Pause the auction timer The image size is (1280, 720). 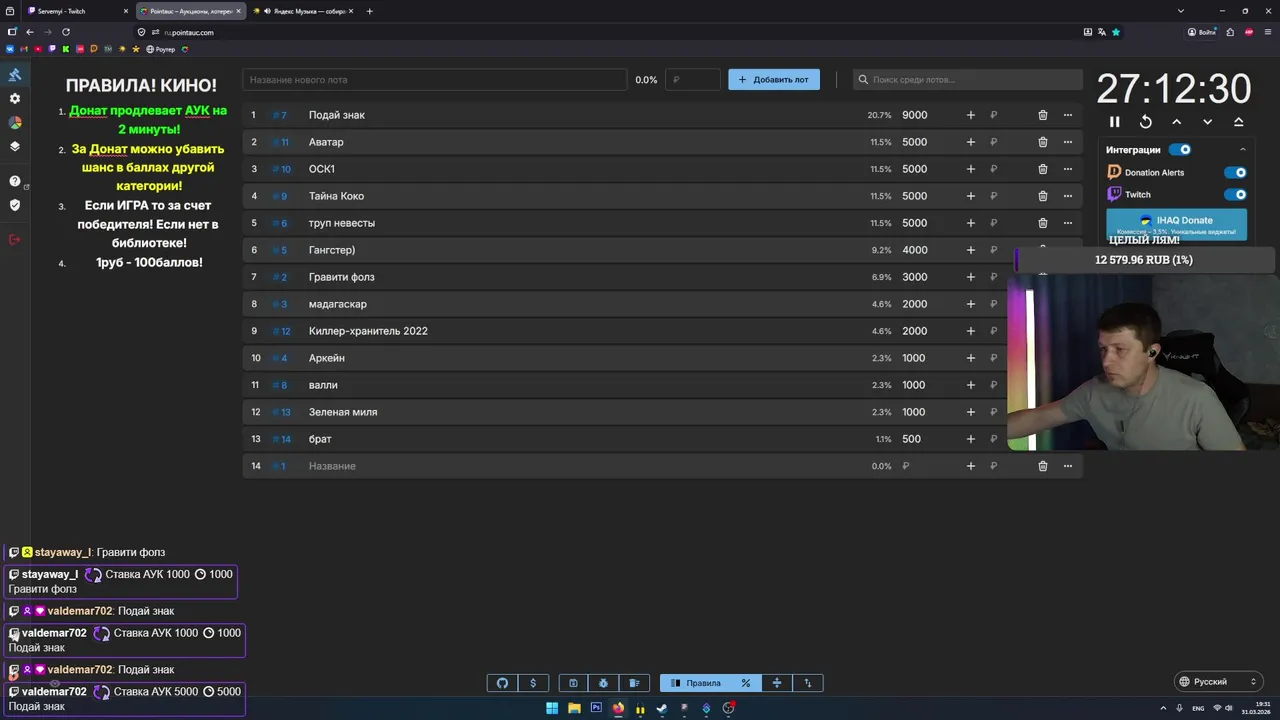1115,122
